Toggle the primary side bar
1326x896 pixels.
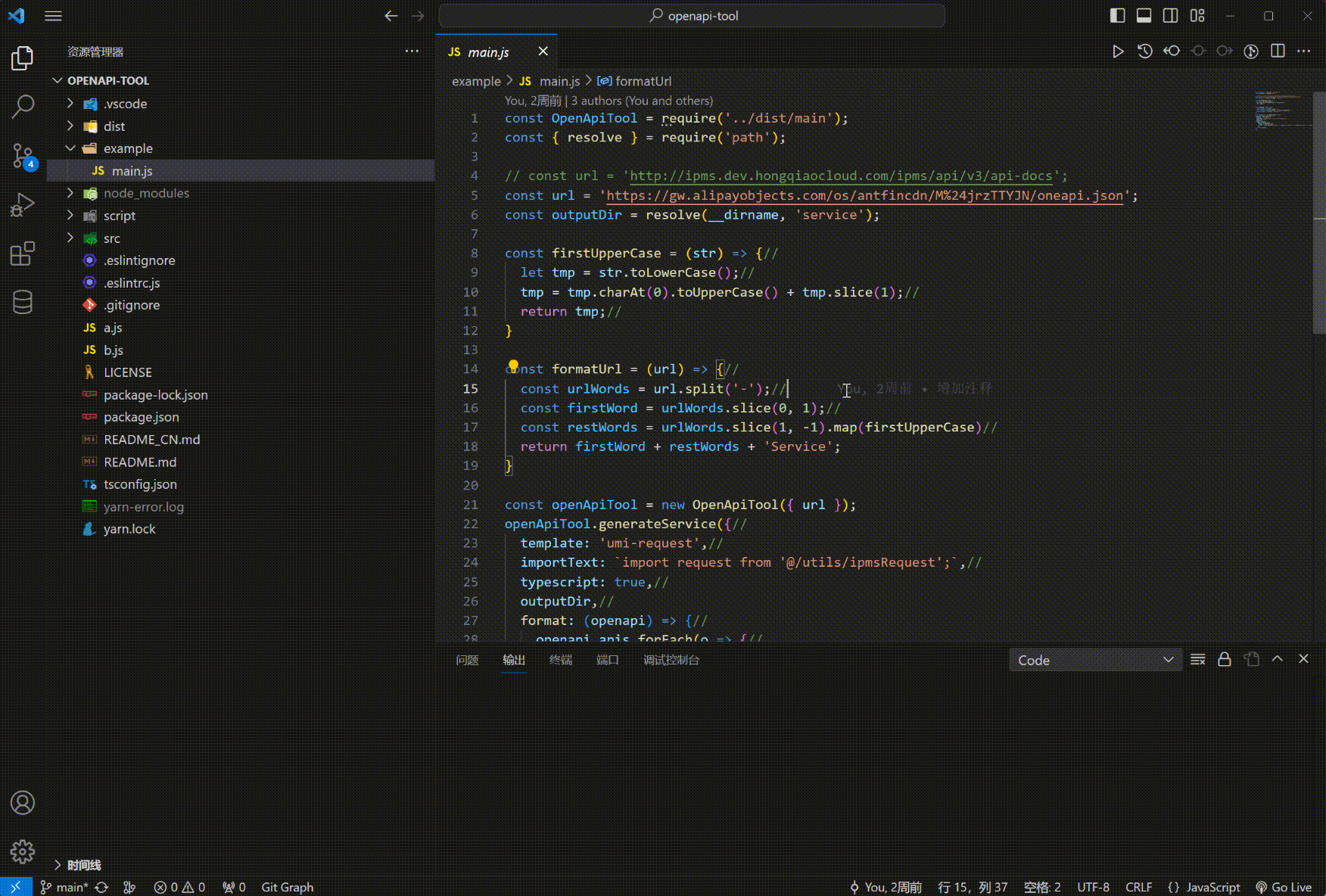(x=1117, y=16)
